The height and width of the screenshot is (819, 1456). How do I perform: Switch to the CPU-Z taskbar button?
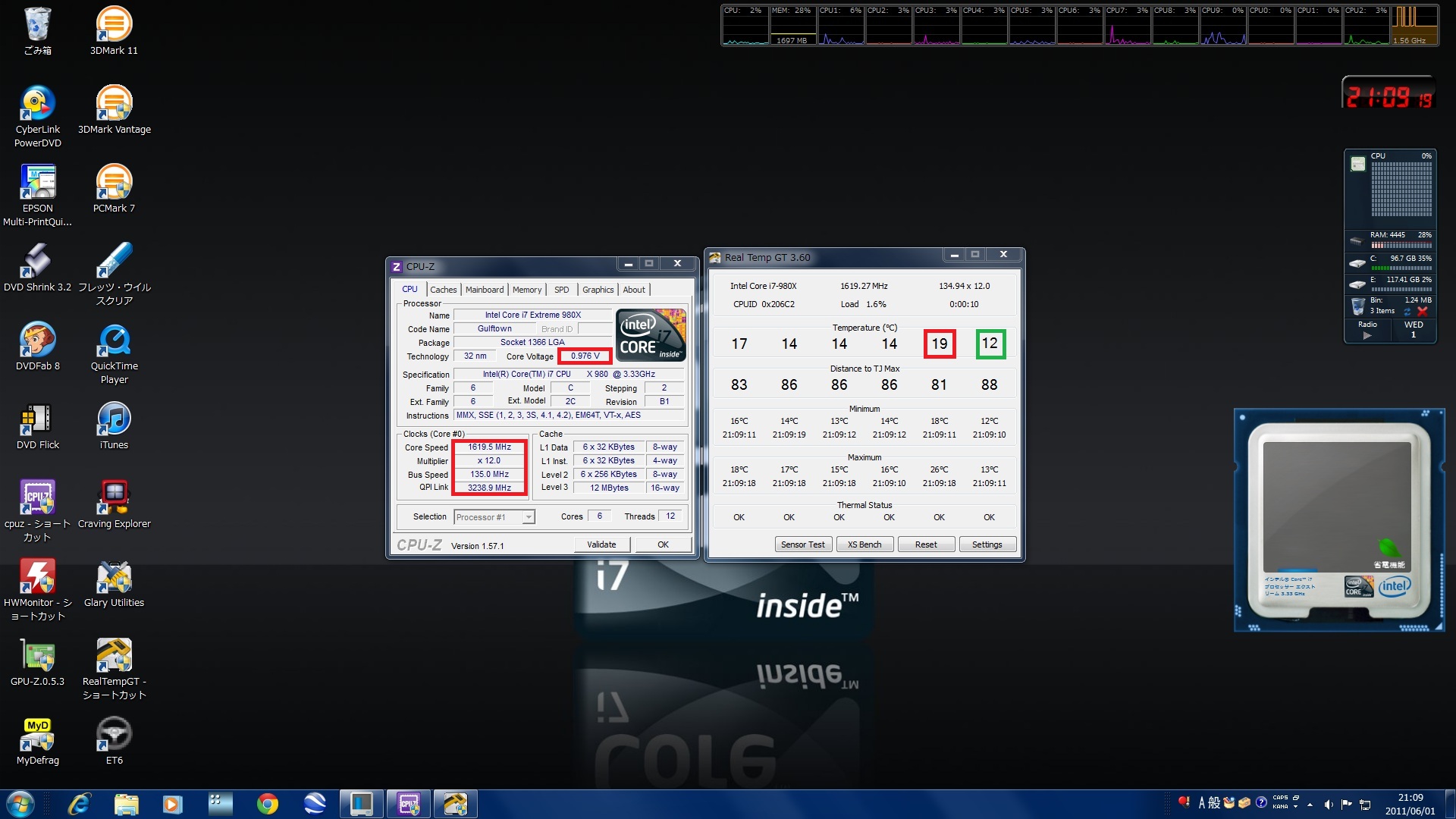coord(409,804)
